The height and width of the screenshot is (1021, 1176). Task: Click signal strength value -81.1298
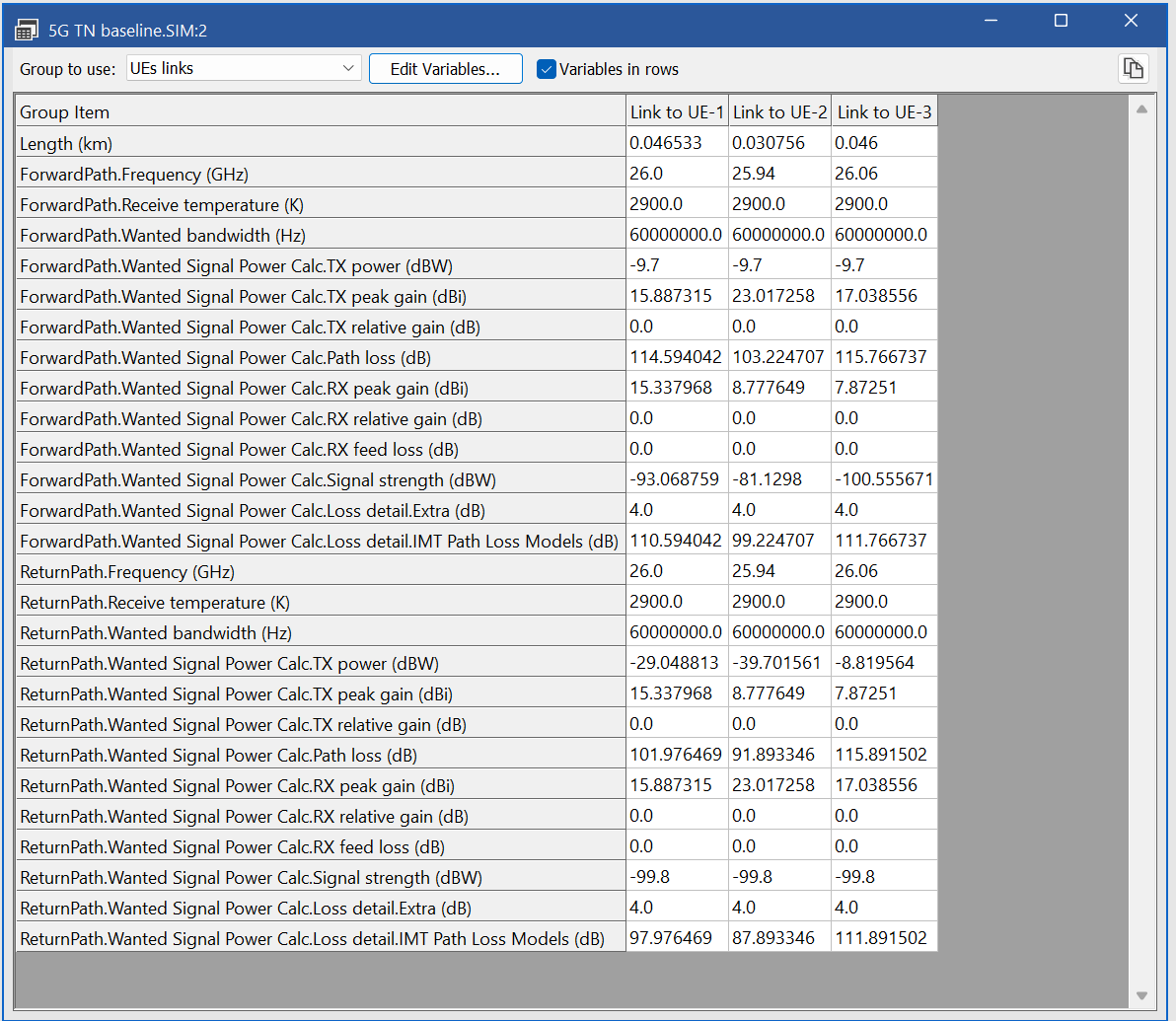[x=779, y=479]
